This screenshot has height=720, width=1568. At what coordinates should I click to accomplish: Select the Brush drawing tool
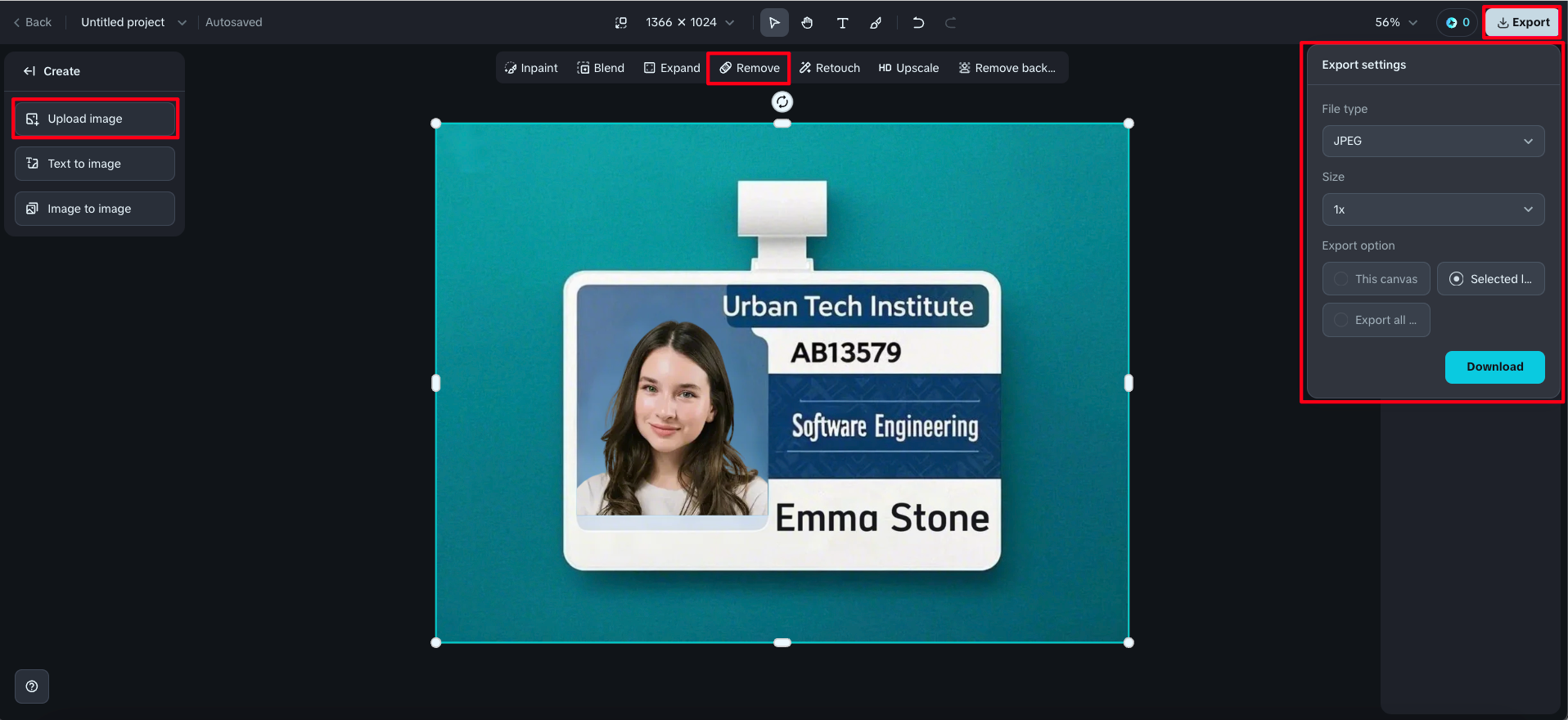[x=876, y=23]
